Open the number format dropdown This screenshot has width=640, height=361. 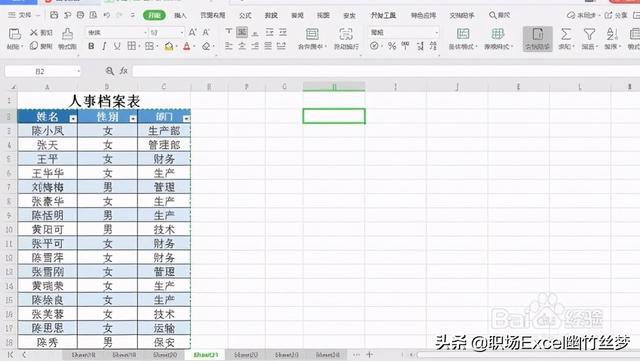coord(437,32)
